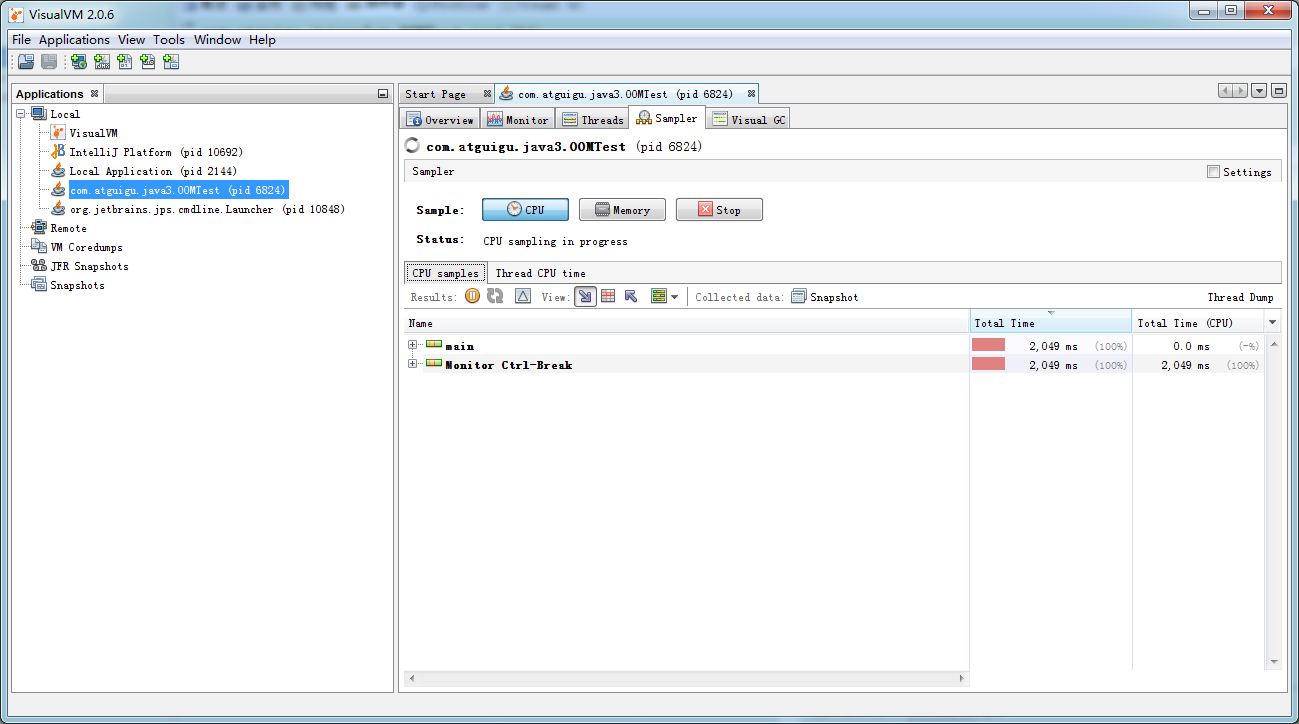Show opened documents list dropdown

1259,91
